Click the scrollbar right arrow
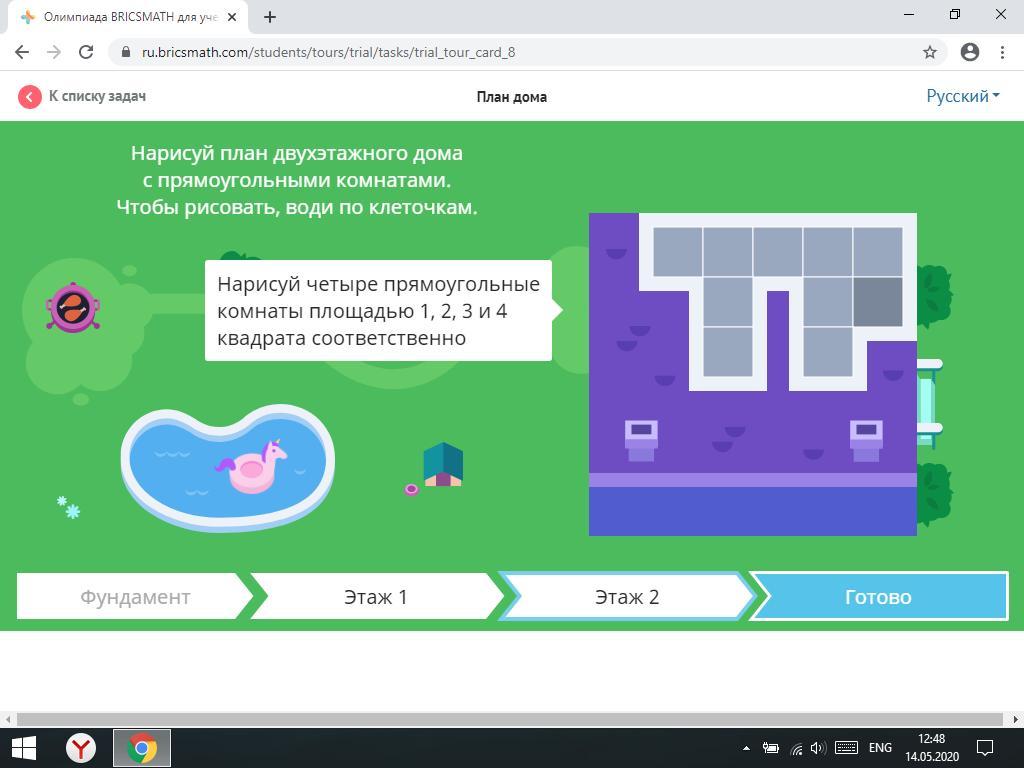 pyautogui.click(x=1016, y=719)
